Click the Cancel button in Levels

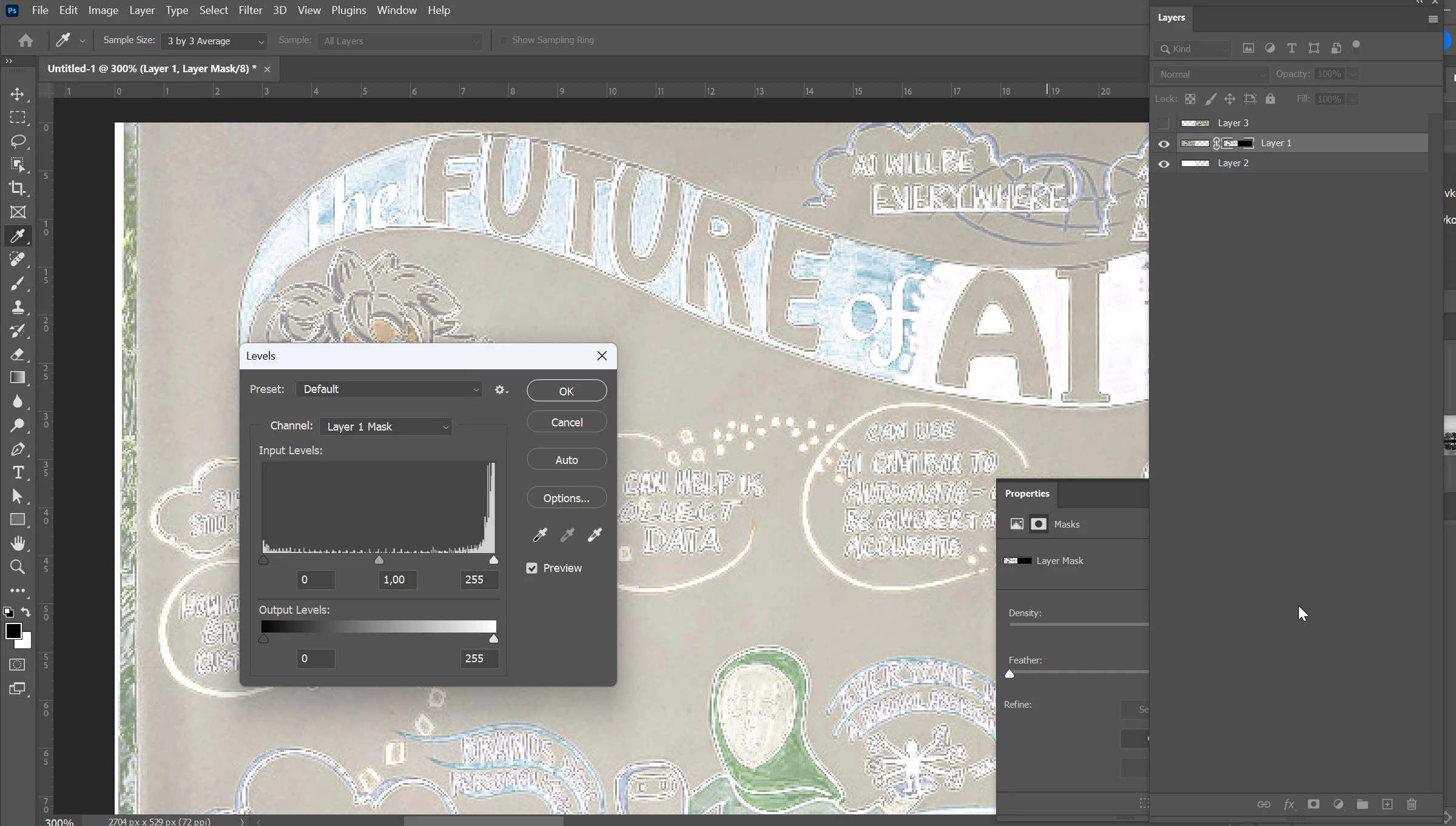566,422
